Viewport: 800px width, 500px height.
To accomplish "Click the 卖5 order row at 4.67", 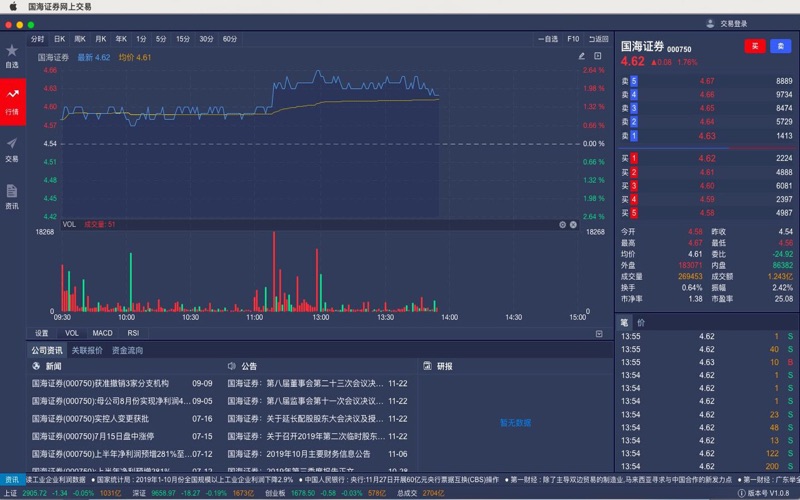I will (707, 81).
